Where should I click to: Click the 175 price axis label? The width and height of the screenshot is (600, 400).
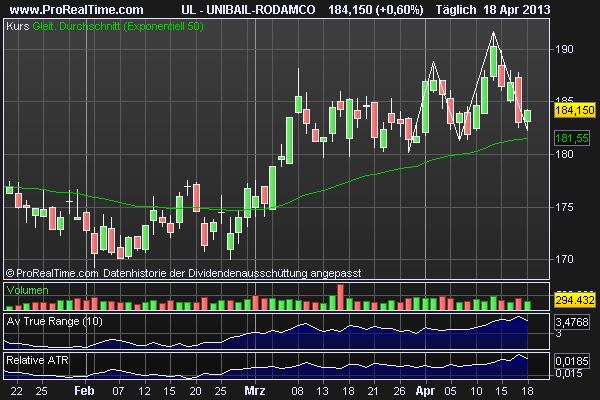click(564, 207)
